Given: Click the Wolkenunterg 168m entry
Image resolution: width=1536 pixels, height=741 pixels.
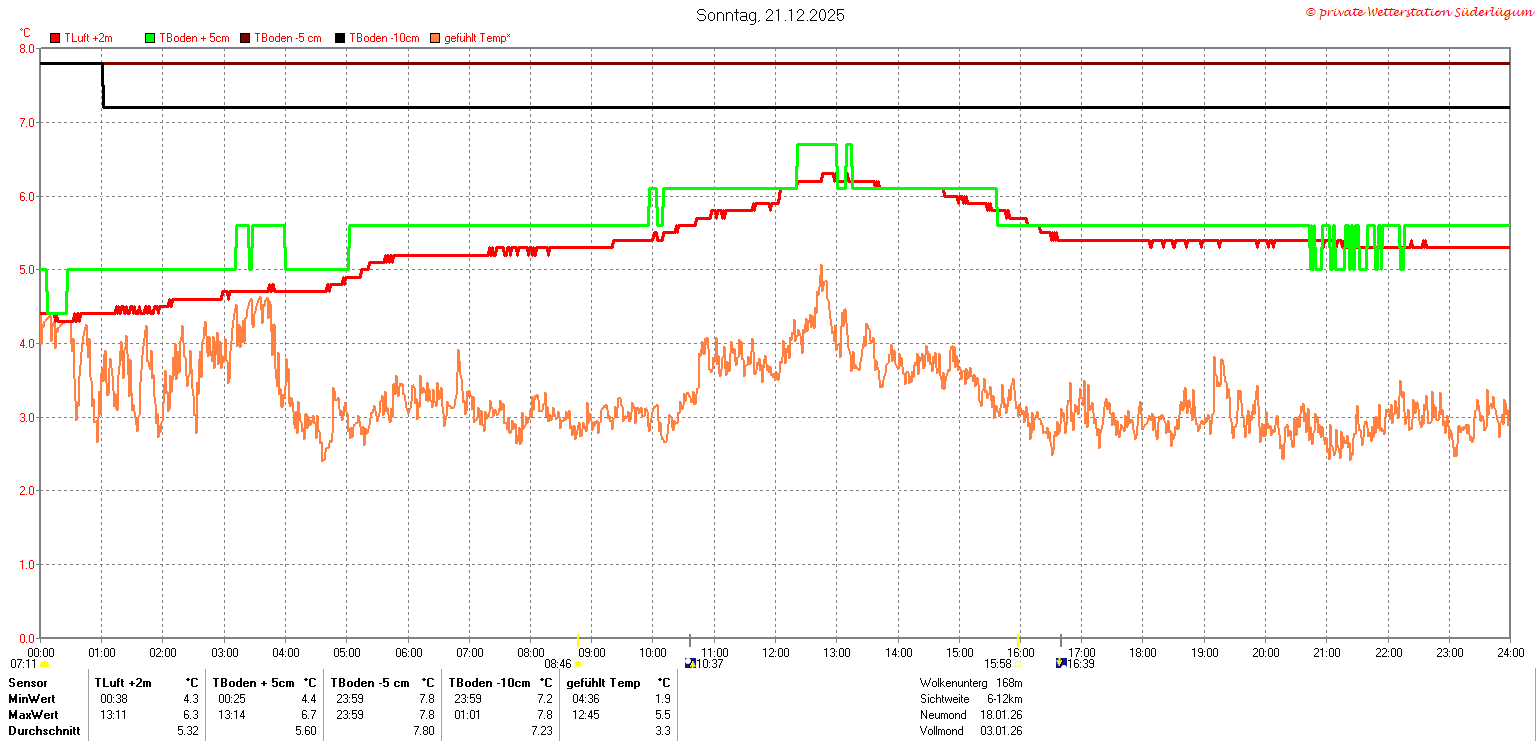Looking at the screenshot, I should [x=971, y=683].
